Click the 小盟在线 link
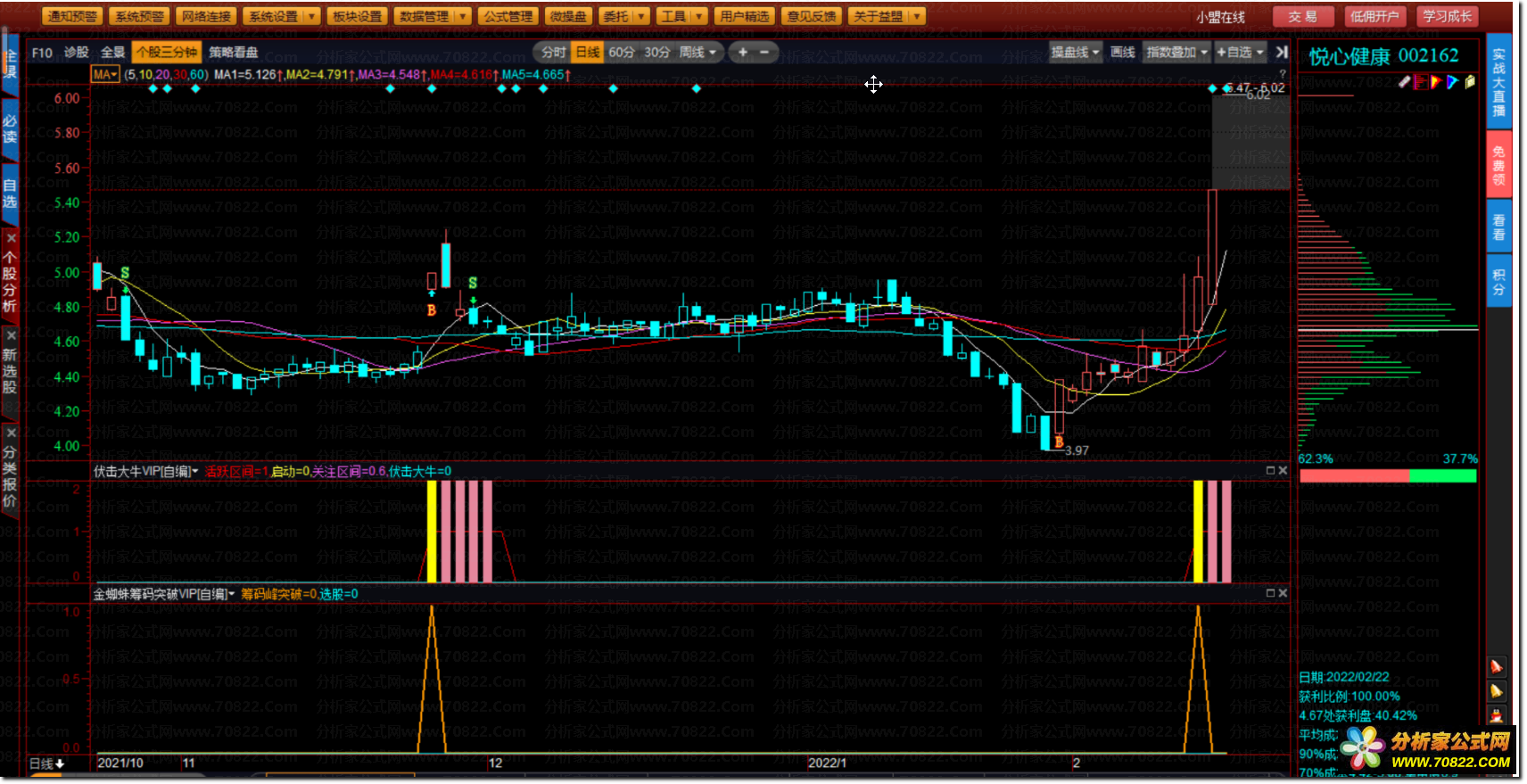Screen dimensions: 1527x784 pyautogui.click(x=1220, y=17)
